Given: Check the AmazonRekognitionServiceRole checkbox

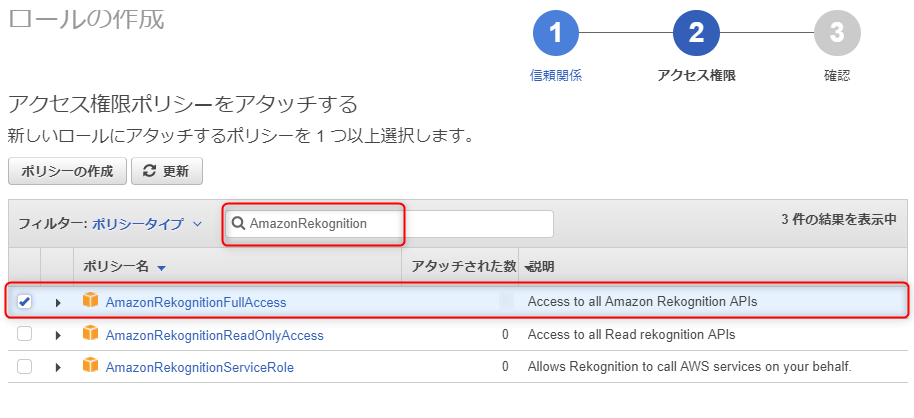Looking at the screenshot, I should [x=24, y=367].
